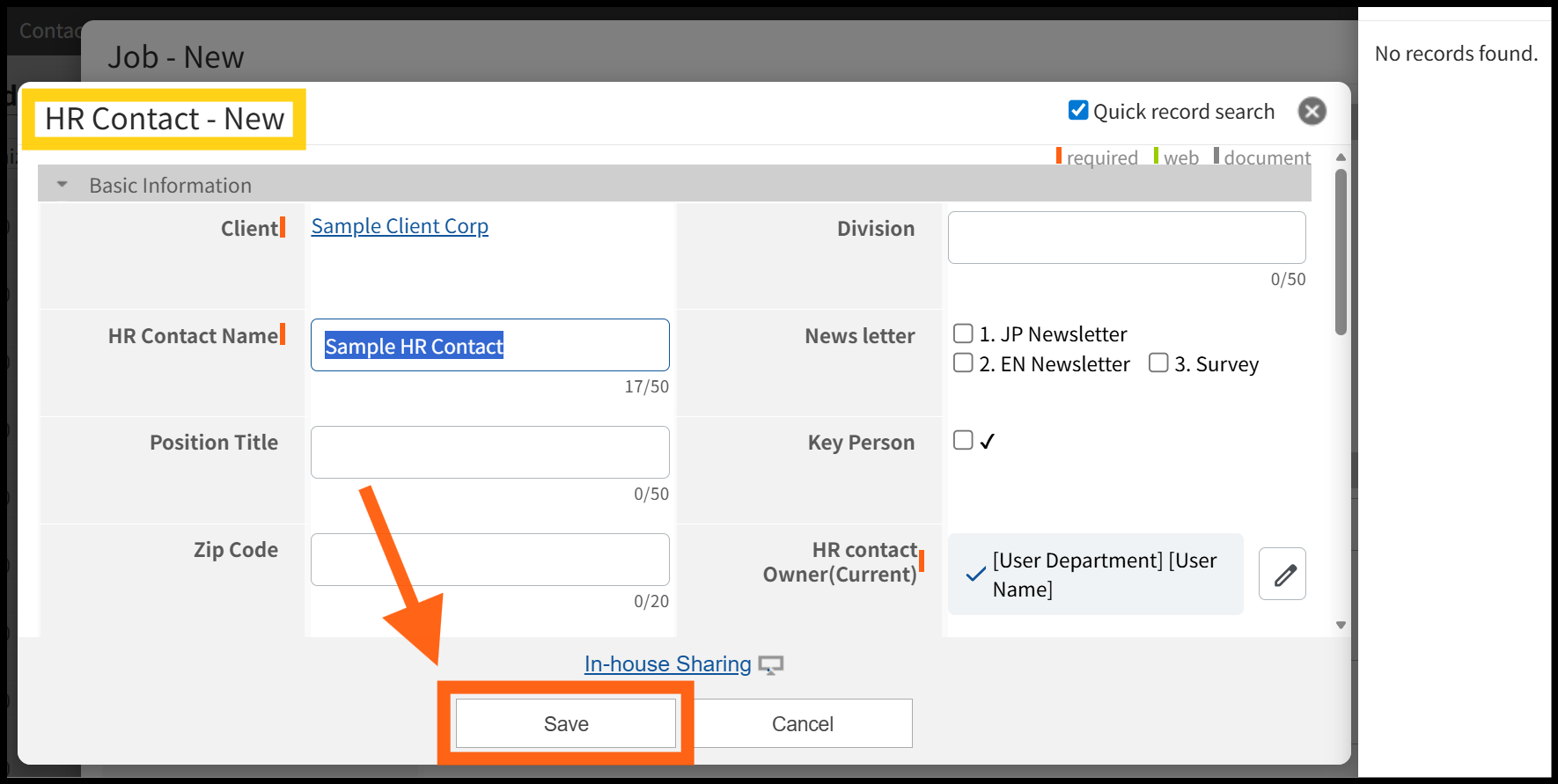Check the 1. JP Newsletter box
Viewport: 1558px width, 784px height.
(x=964, y=334)
